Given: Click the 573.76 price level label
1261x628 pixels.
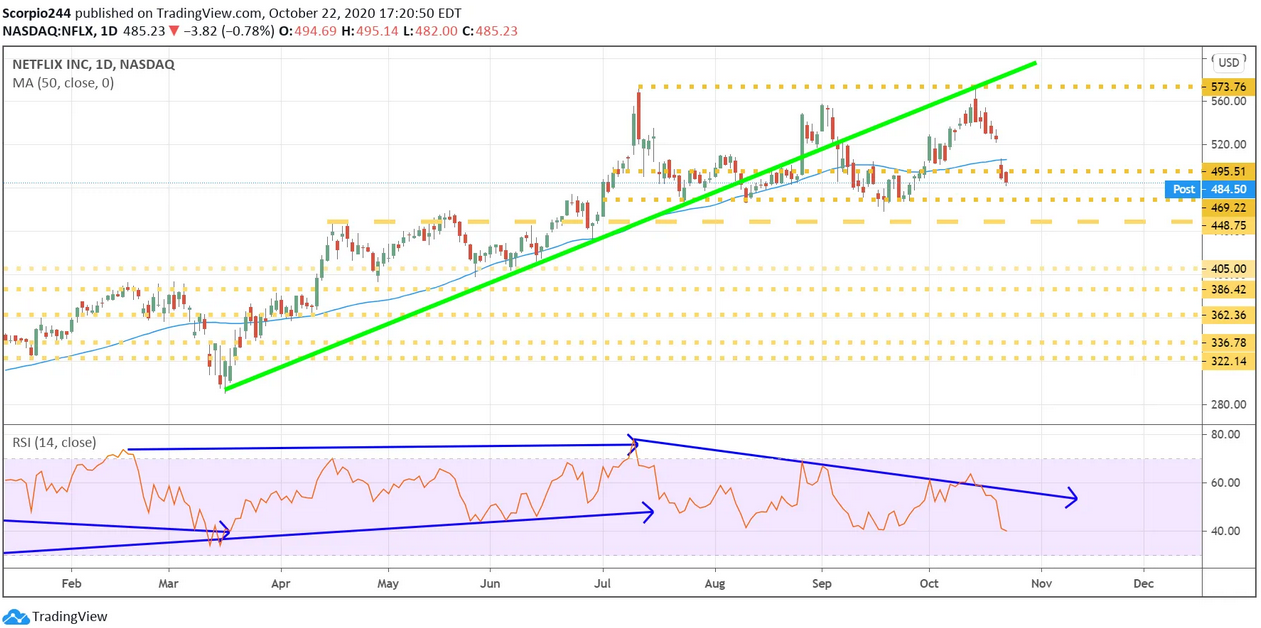Looking at the screenshot, I should click(x=1227, y=87).
